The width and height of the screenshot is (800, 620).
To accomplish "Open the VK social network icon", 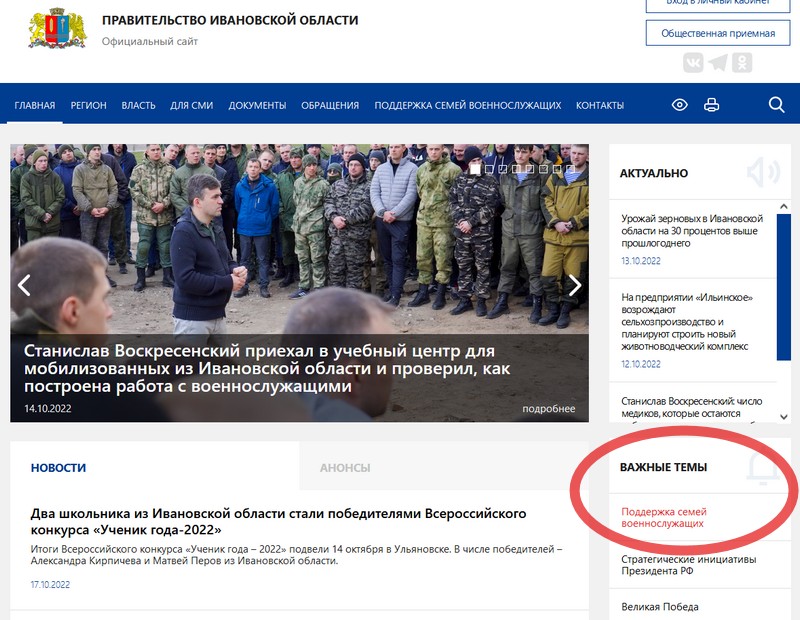I will click(x=693, y=63).
